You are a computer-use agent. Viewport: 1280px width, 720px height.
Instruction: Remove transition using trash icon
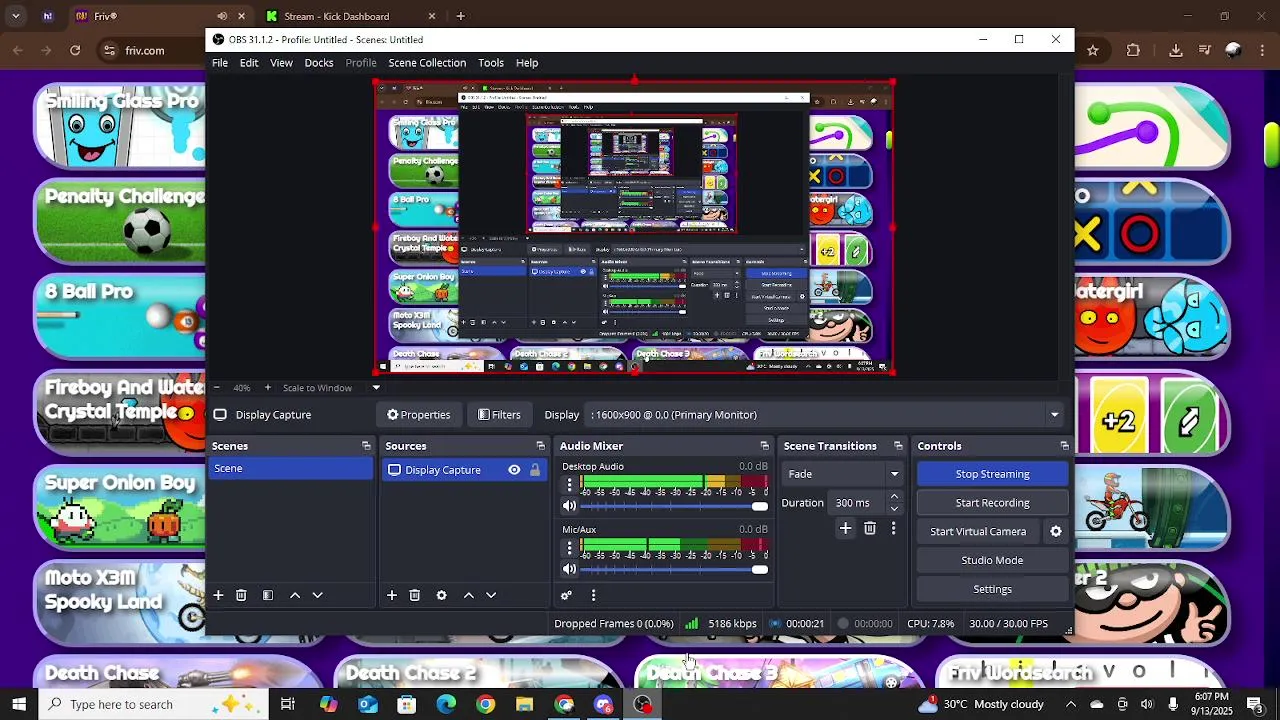pos(870,528)
